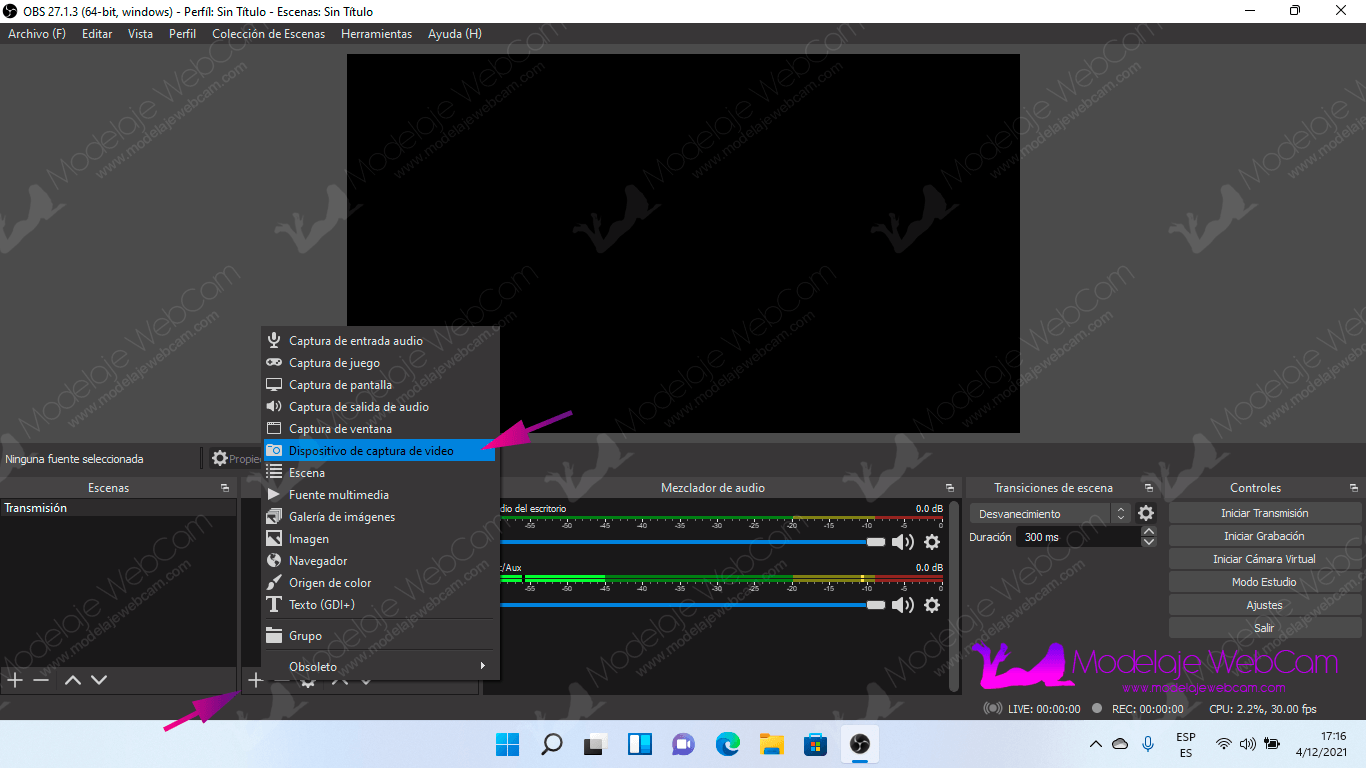Click Iniciar Transmisión button
The height and width of the screenshot is (768, 1366).
(1264, 513)
